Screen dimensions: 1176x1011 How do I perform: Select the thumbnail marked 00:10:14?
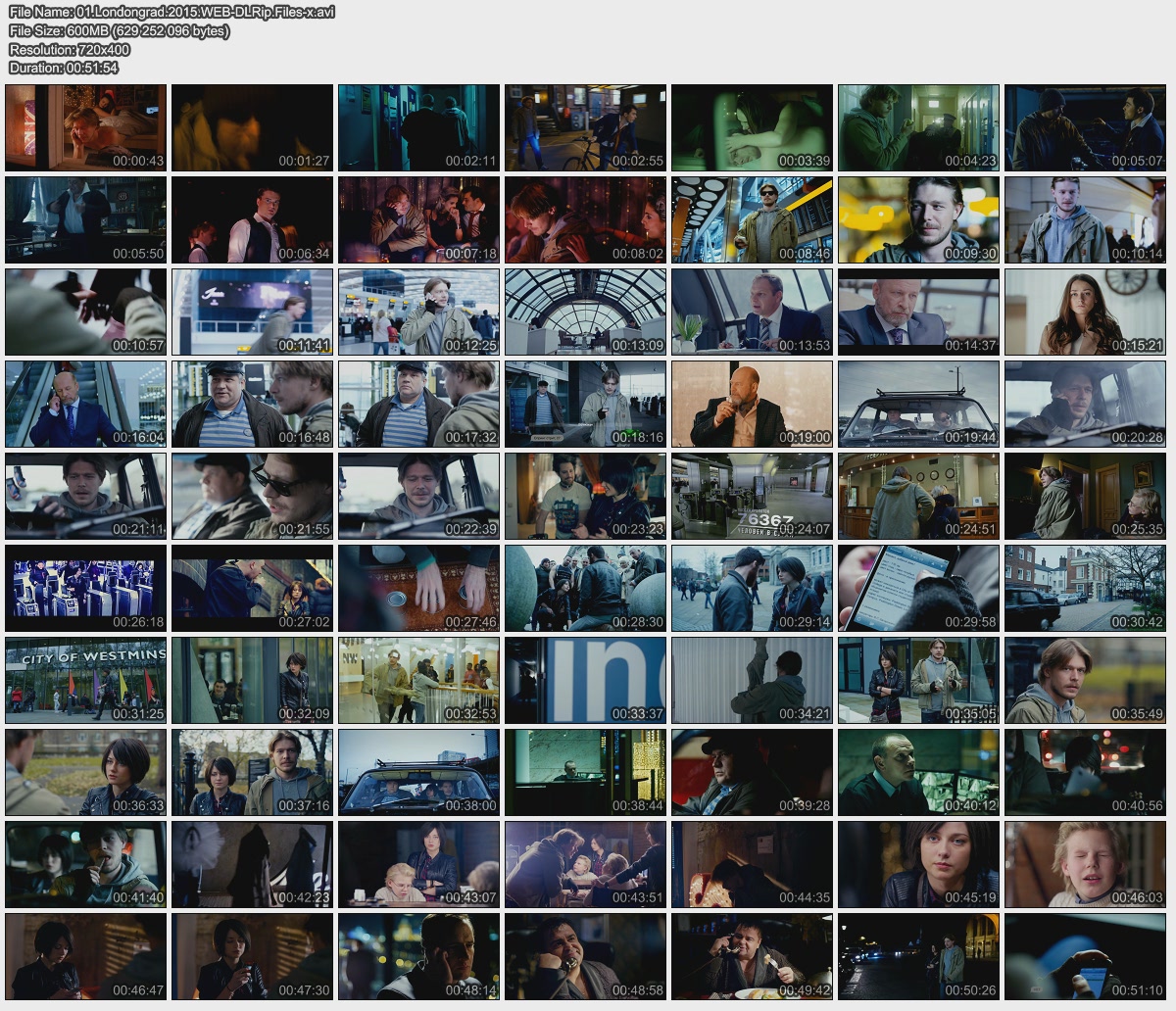[1085, 219]
